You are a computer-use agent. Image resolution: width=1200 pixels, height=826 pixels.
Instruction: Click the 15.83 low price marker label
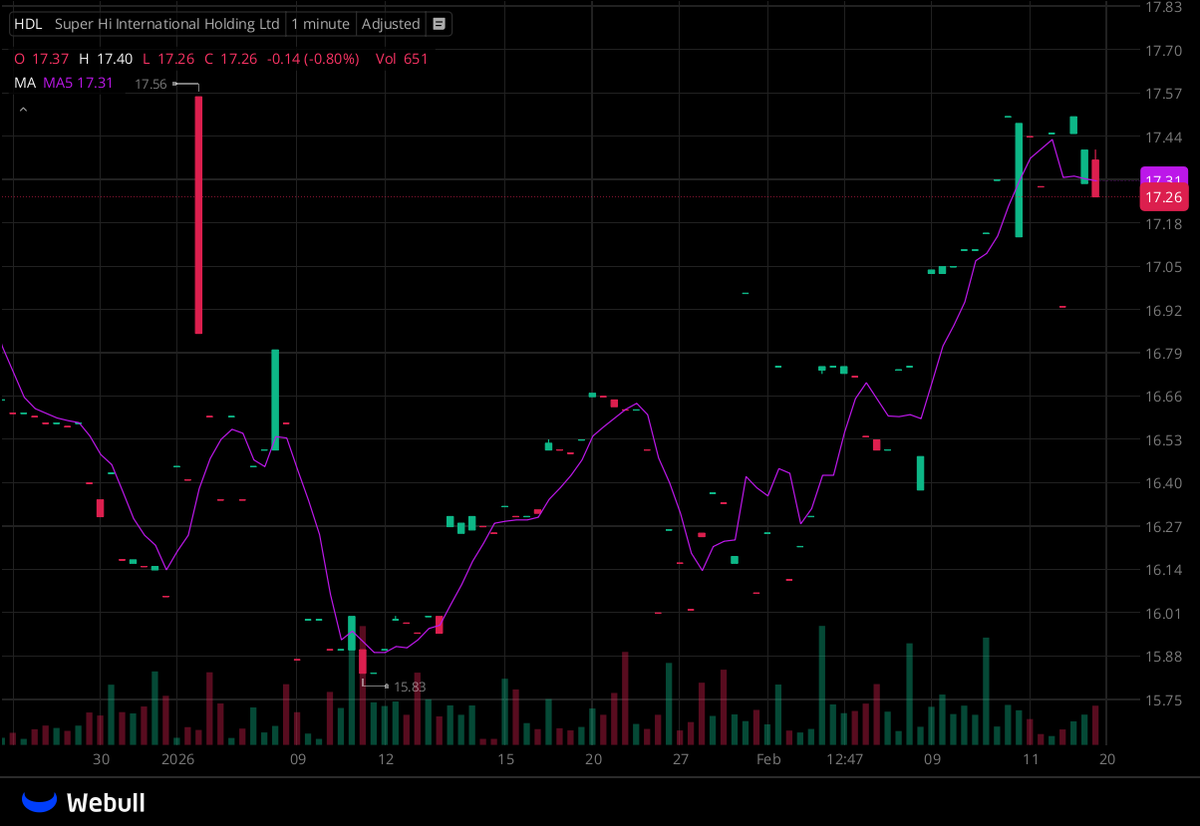[410, 687]
